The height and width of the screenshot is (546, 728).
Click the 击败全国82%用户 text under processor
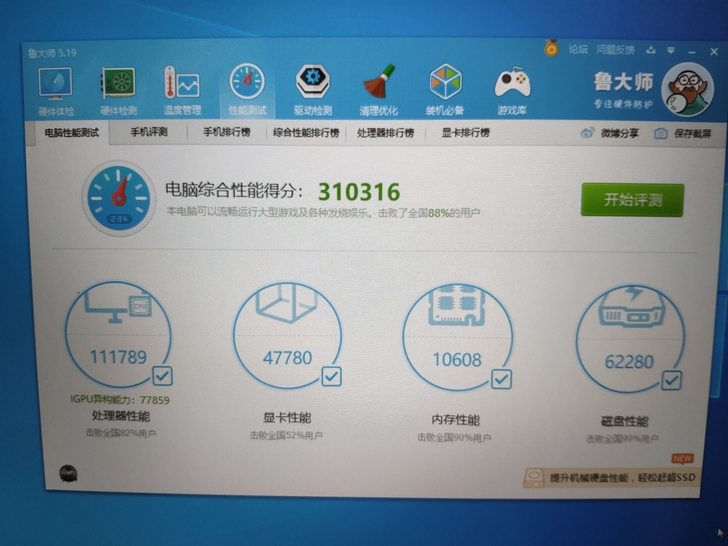coord(121,433)
